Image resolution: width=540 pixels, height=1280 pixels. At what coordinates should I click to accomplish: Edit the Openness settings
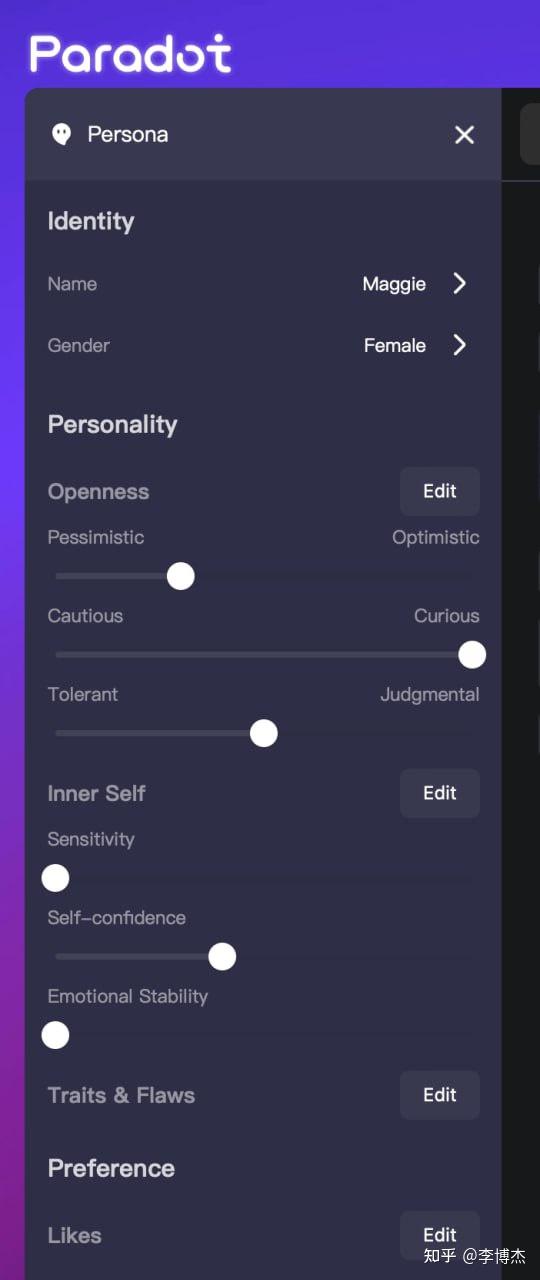440,491
